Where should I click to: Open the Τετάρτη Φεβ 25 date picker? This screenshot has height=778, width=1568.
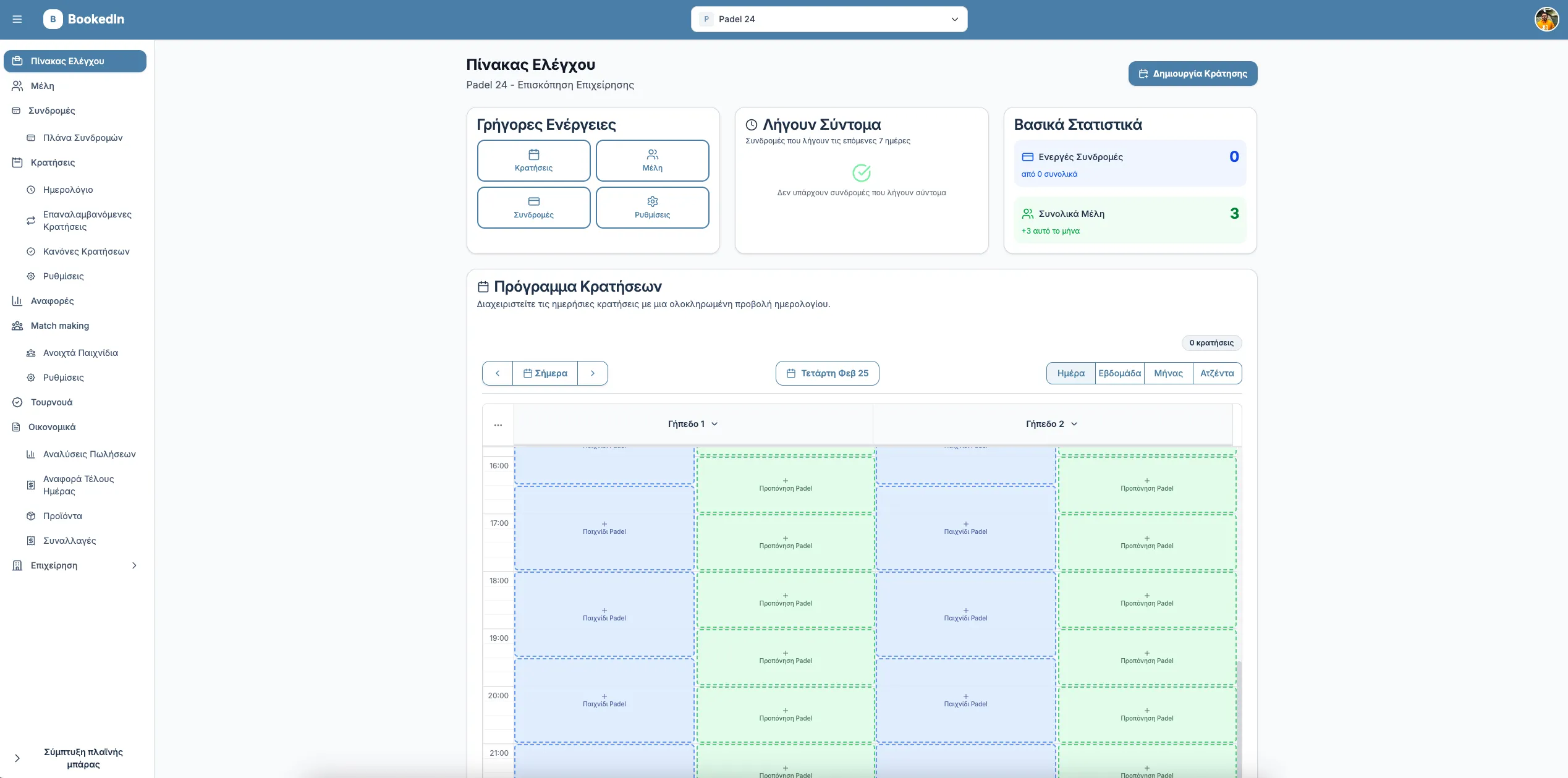pyautogui.click(x=827, y=373)
